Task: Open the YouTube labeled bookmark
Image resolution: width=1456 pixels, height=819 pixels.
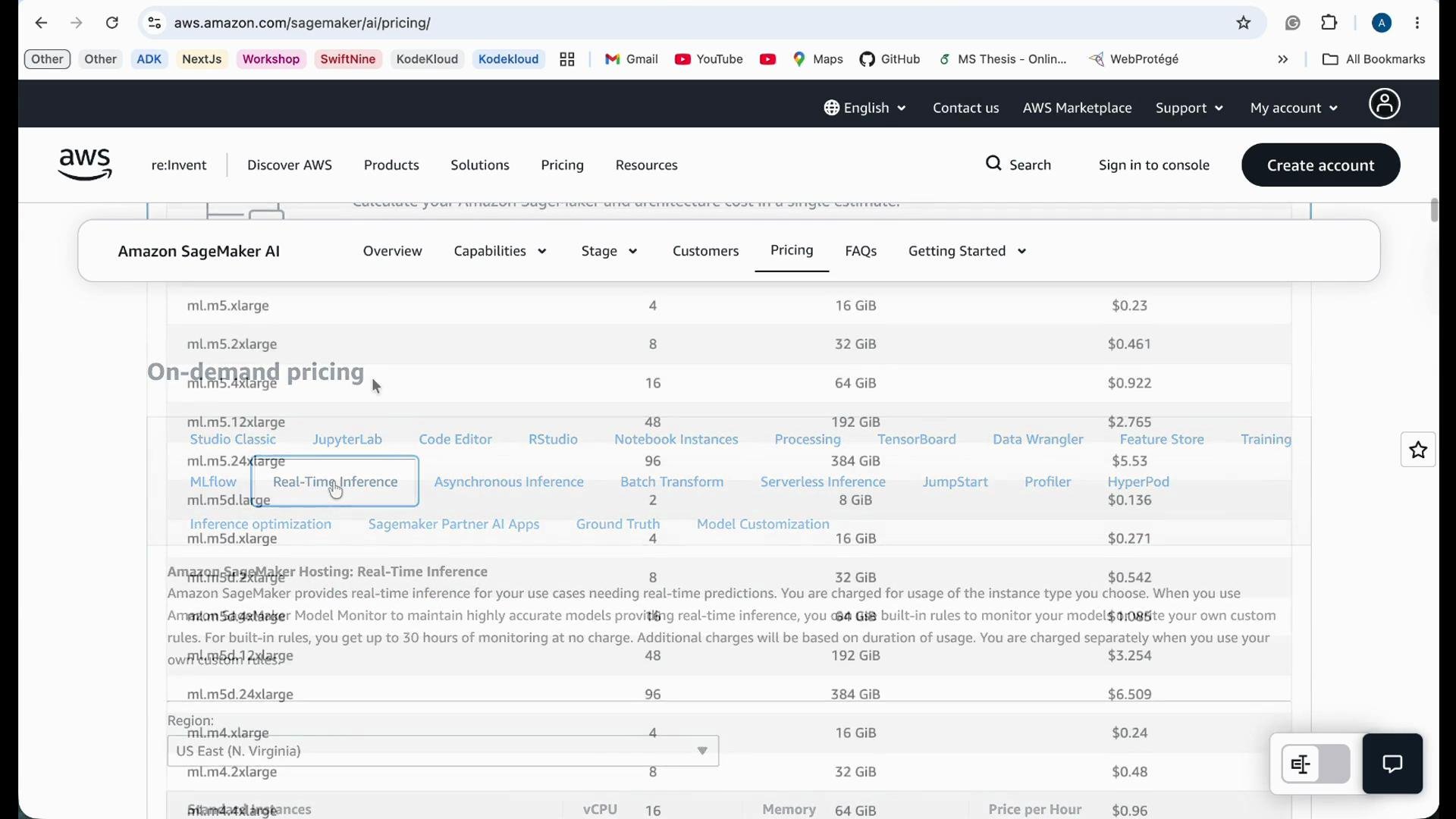Action: point(709,60)
